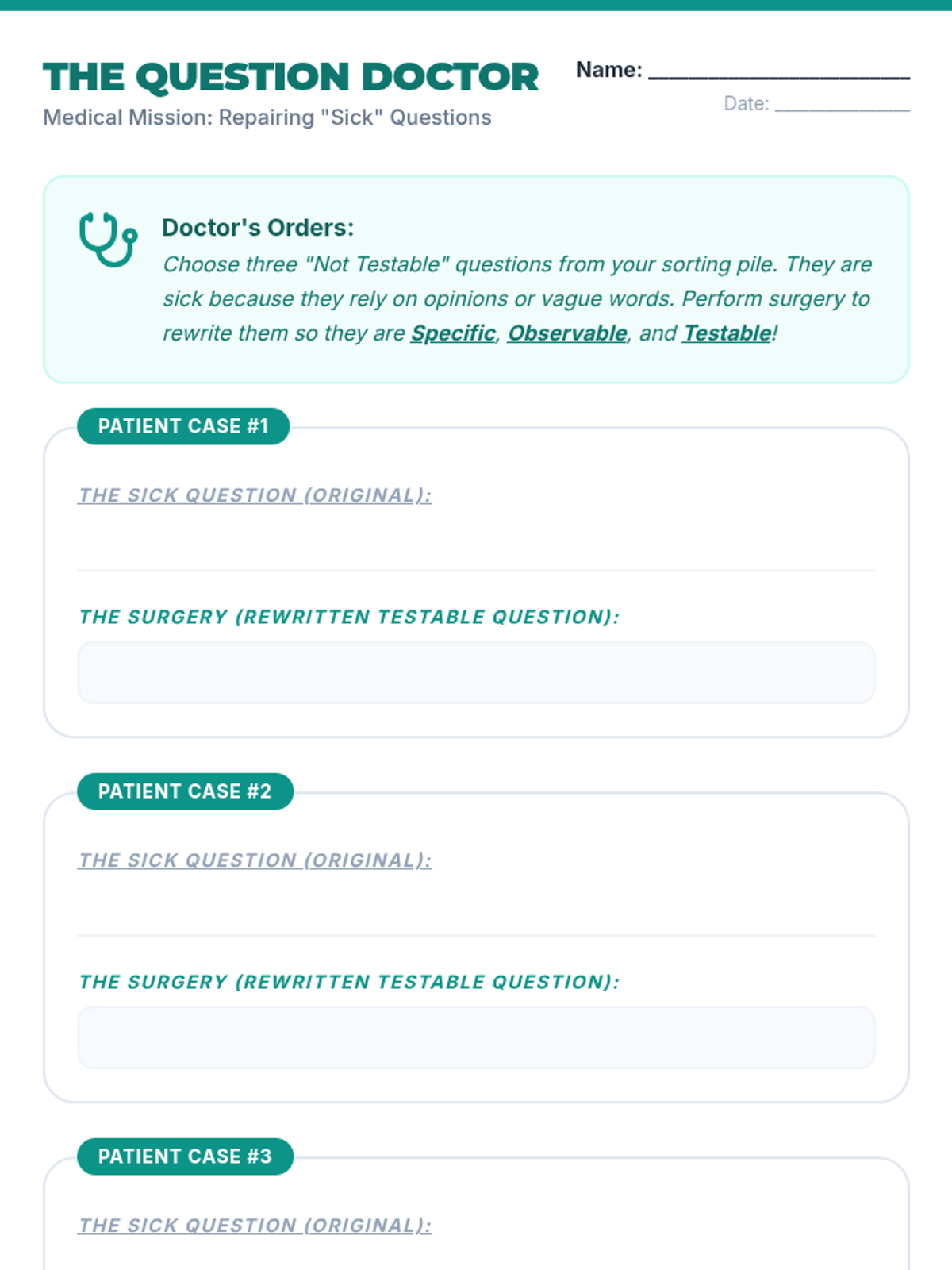Click Case #3 Sick Question (Original) label
Image resolution: width=952 pixels, height=1270 pixels.
[255, 1226]
